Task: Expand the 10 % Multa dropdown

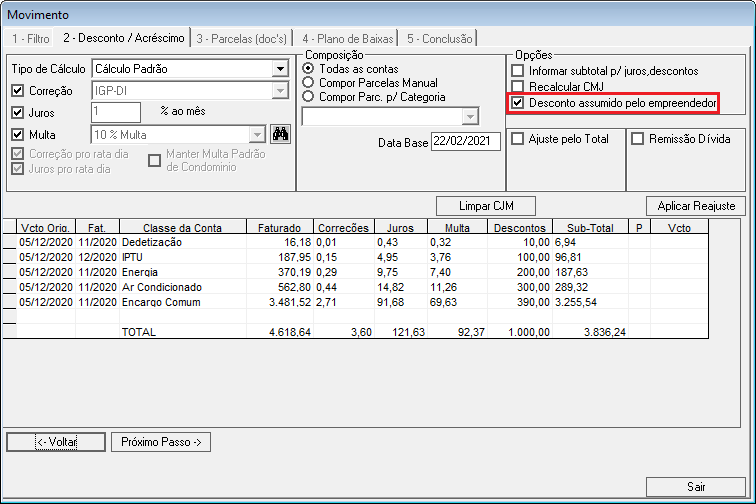Action: 257,135
